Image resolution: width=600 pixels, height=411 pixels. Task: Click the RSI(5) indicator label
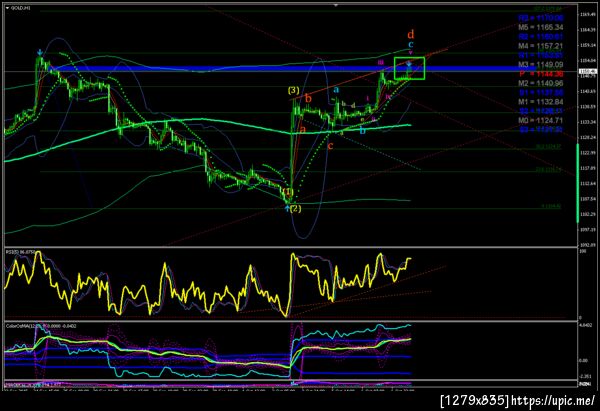click(20, 252)
